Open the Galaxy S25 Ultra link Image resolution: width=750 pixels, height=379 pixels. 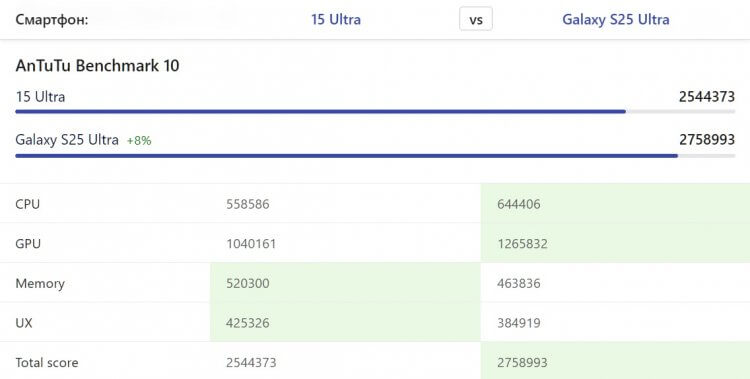click(x=616, y=20)
